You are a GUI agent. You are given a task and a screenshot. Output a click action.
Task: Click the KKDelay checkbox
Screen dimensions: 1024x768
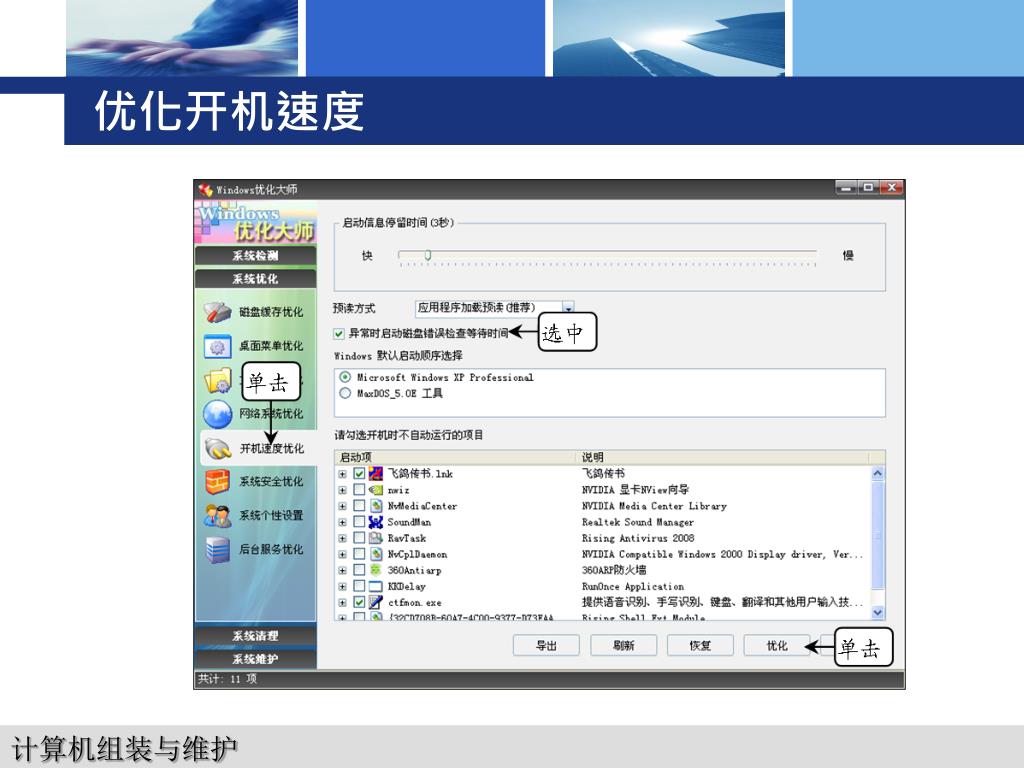pyautogui.click(x=359, y=586)
